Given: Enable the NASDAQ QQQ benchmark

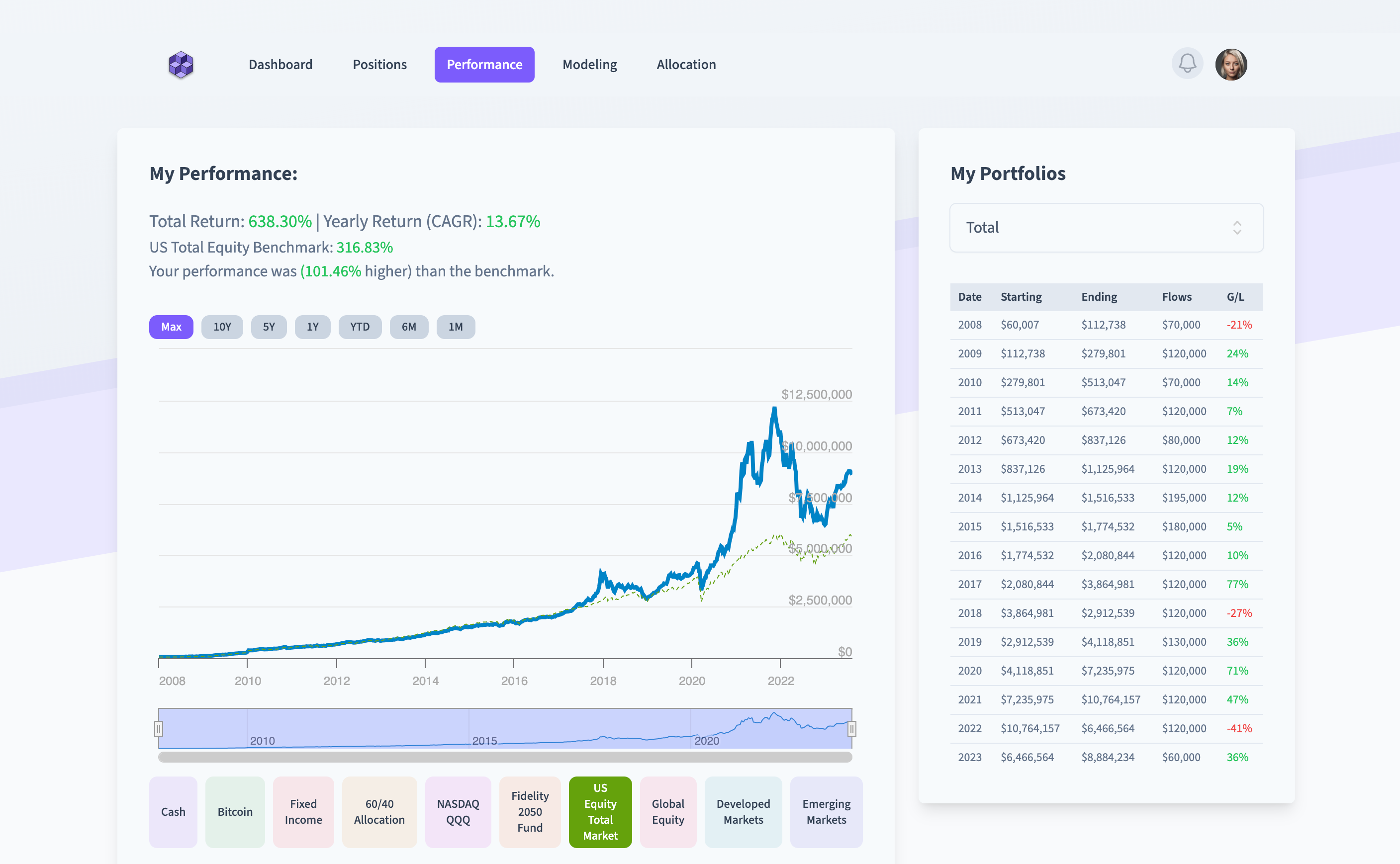Looking at the screenshot, I should 458,811.
